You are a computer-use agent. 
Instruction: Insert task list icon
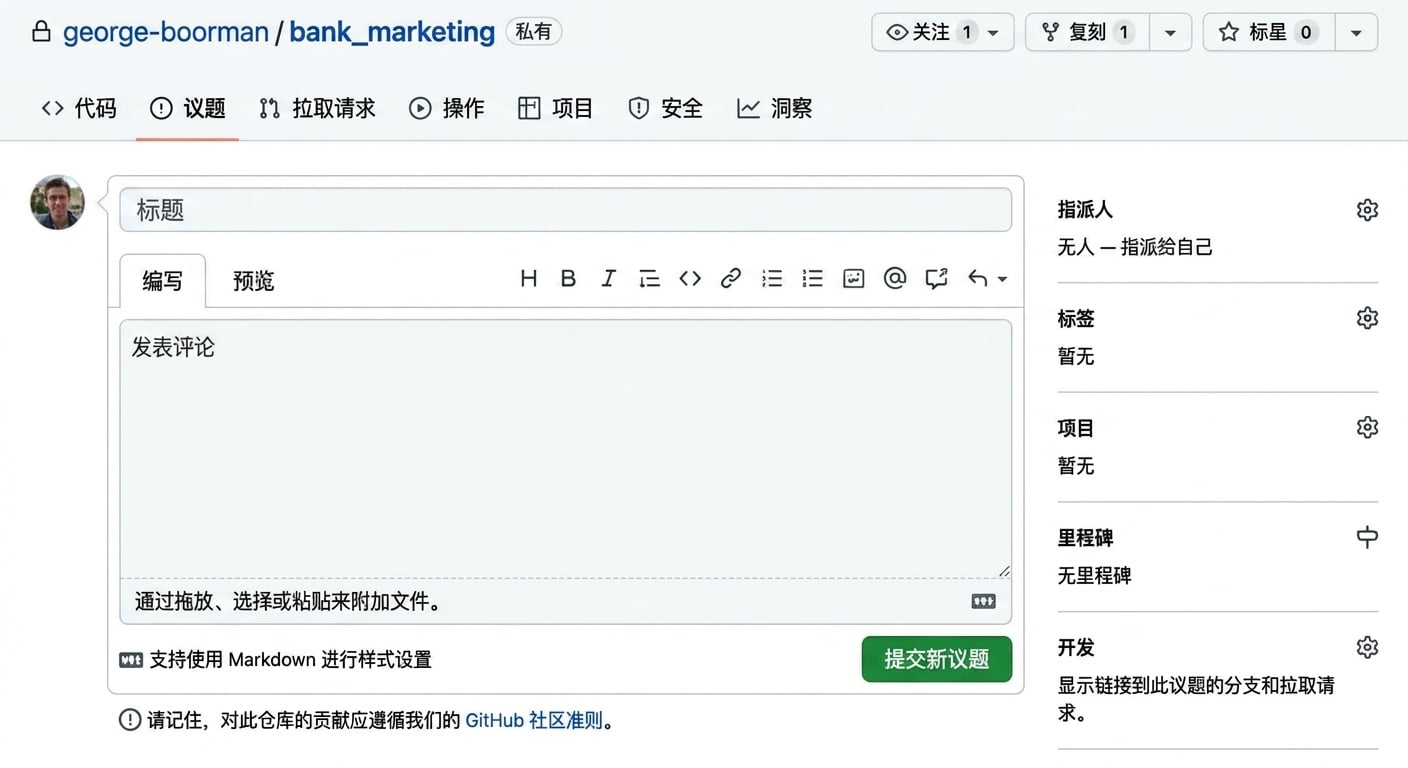854,279
